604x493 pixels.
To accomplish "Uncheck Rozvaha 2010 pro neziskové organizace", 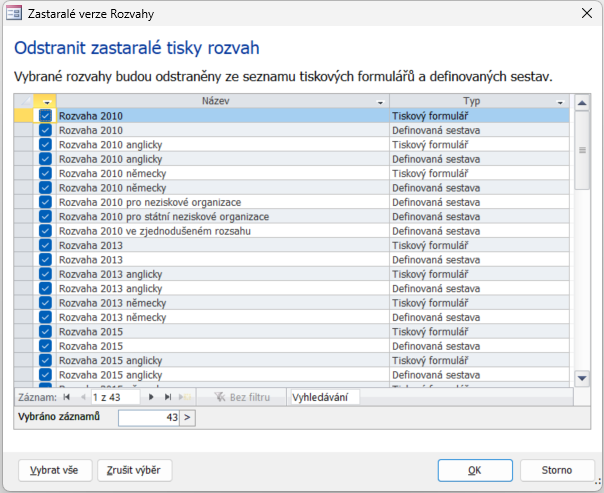I will coord(45,202).
